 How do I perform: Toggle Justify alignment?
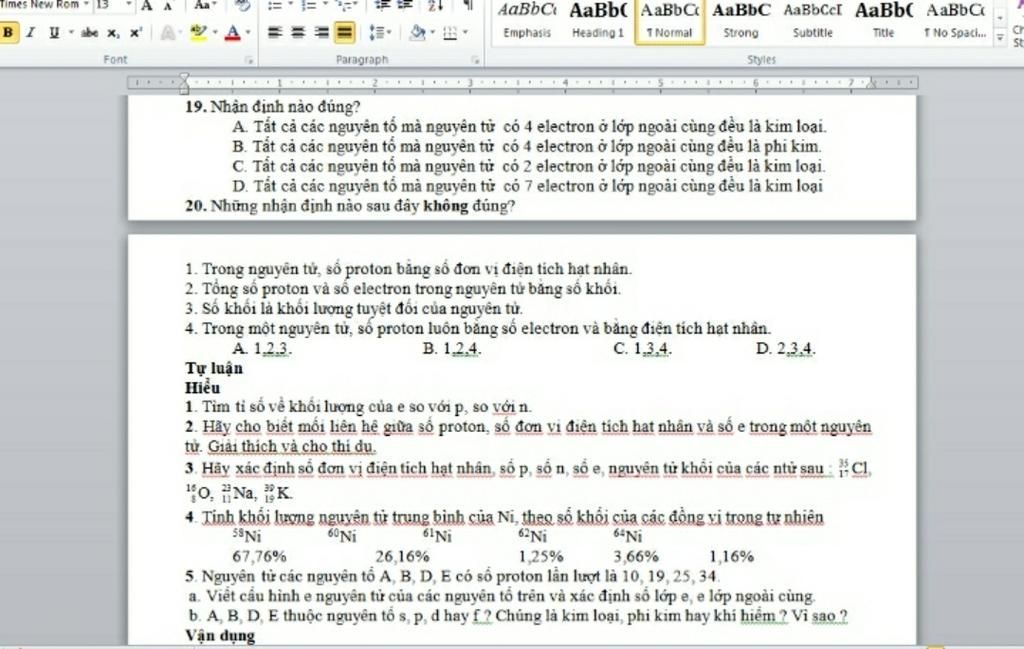click(344, 32)
